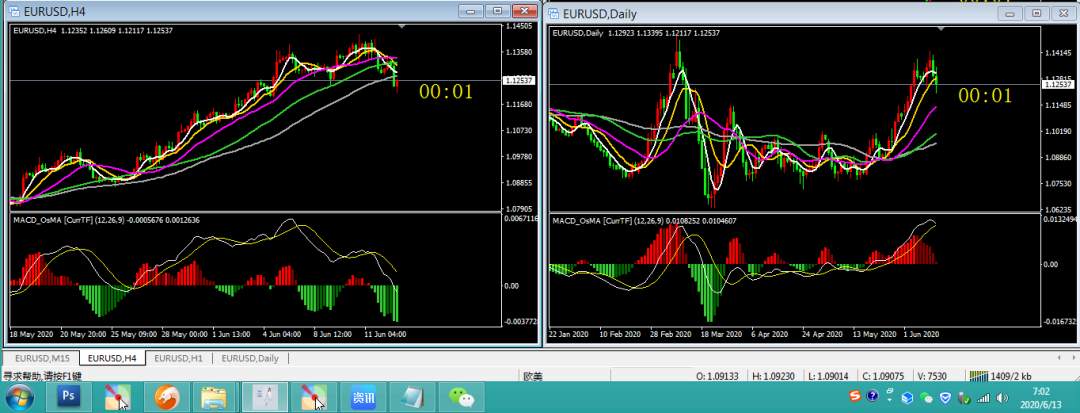1080x413 pixels.
Task: Open the orange swirl app in taskbar
Action: [166, 397]
